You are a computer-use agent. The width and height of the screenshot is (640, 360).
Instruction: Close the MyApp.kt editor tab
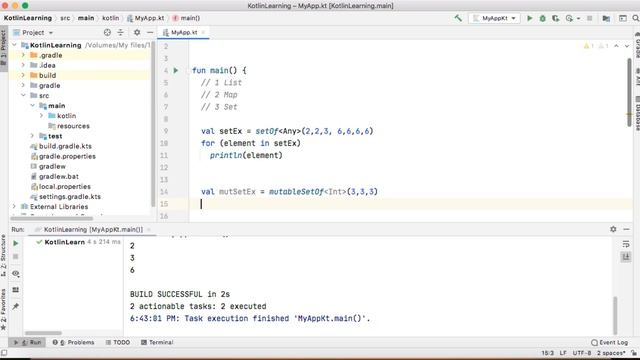[203, 32]
